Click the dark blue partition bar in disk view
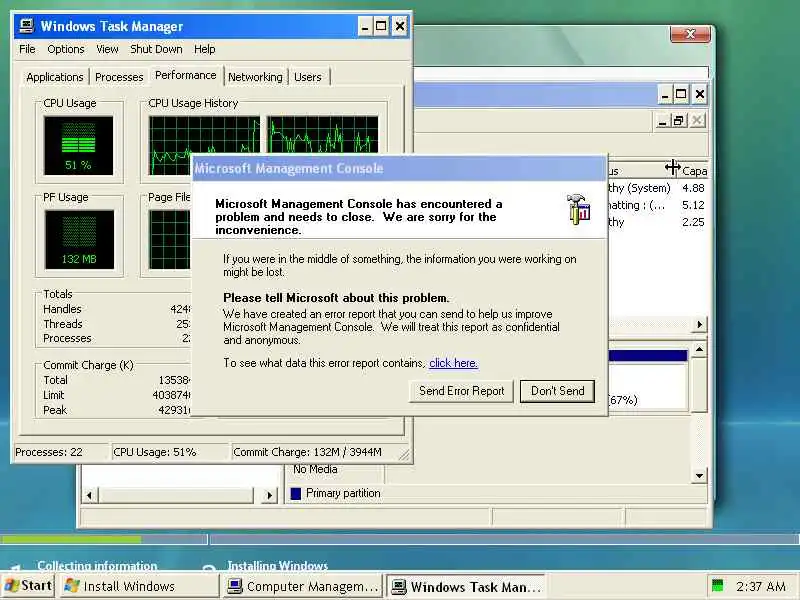The width and height of the screenshot is (800, 600). tap(648, 356)
